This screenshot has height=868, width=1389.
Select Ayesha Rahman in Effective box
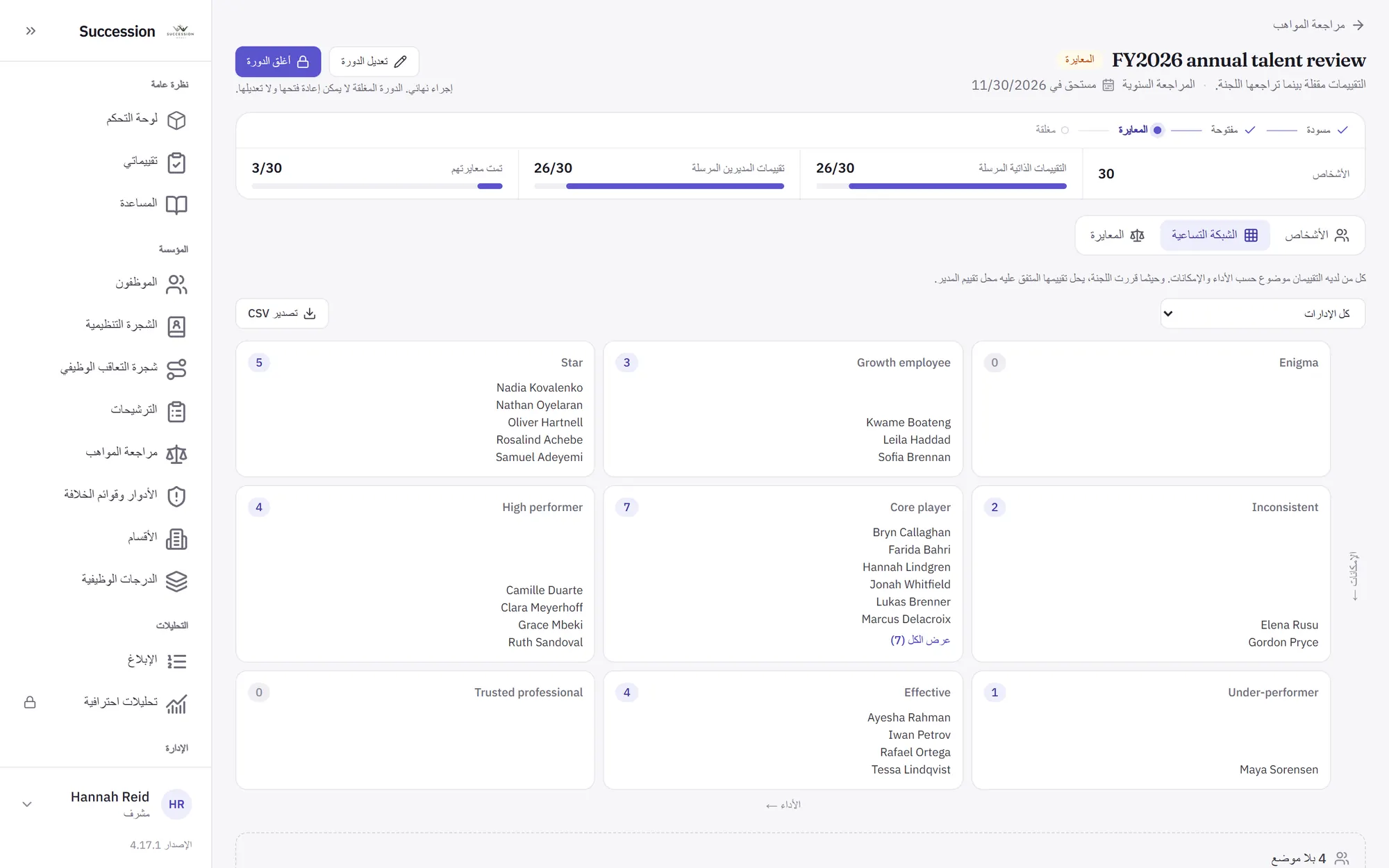tap(908, 717)
